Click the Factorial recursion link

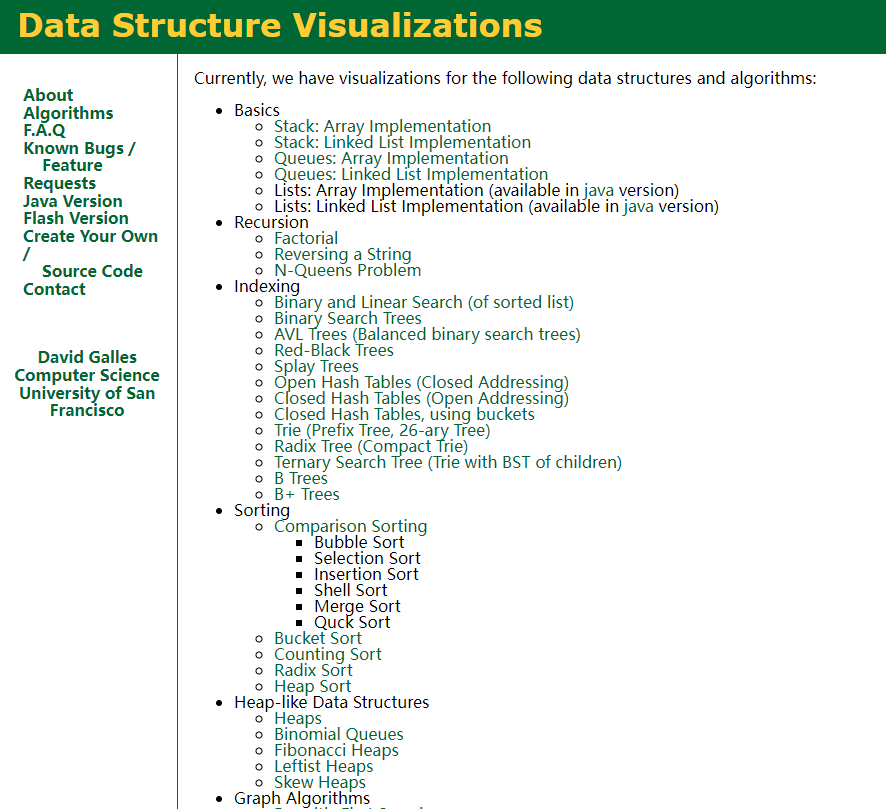coord(306,239)
